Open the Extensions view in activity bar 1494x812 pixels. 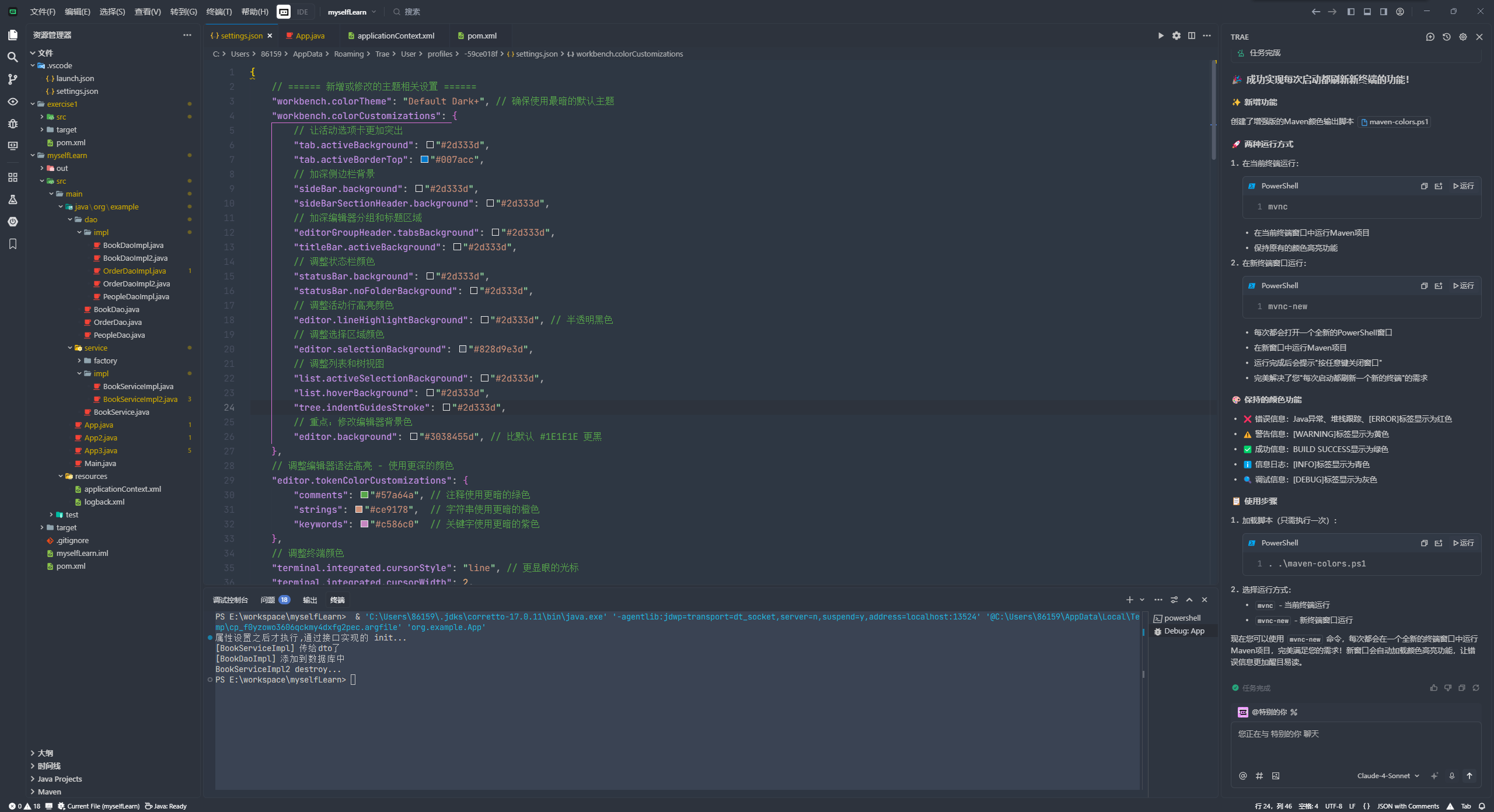pyautogui.click(x=12, y=177)
